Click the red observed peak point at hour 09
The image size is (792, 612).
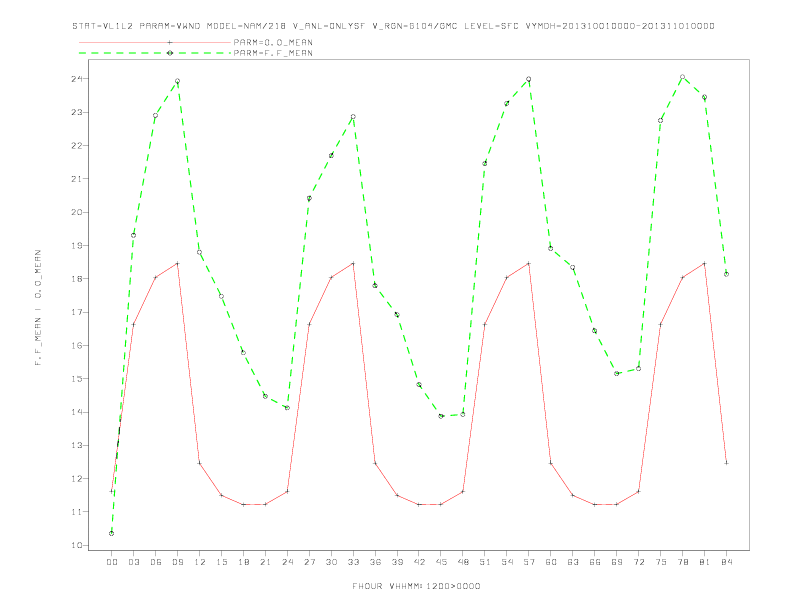(x=177, y=264)
